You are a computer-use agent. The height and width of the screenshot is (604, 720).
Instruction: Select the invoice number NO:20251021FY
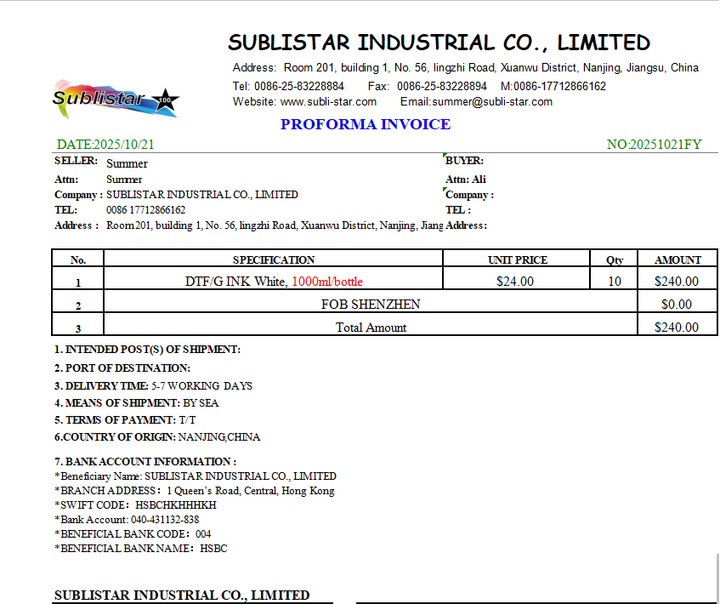coord(654,145)
